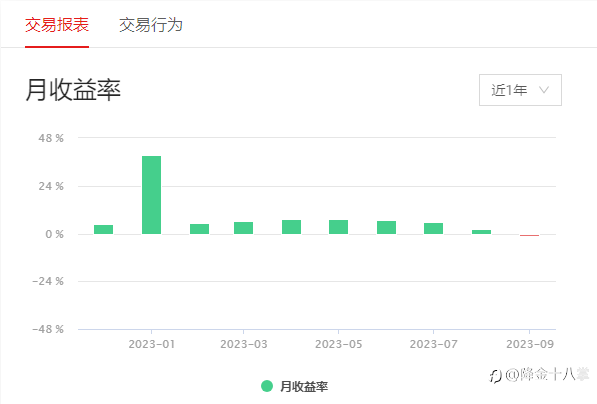Image resolution: width=597 pixels, height=404 pixels.
Task: Select the first bar before 2023-01
Action: click(x=104, y=230)
